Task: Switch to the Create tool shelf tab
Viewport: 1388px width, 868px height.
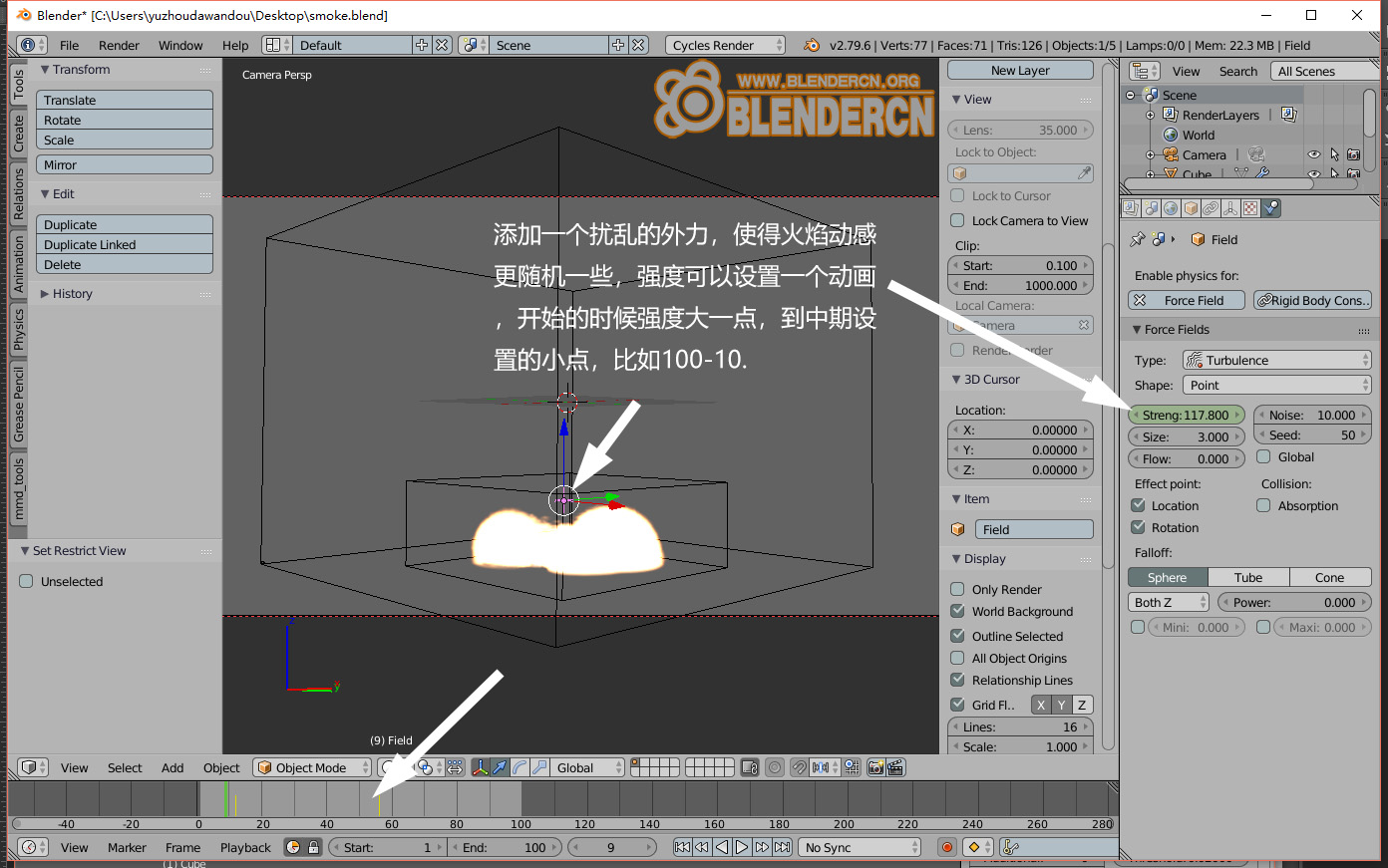Action: (18, 134)
